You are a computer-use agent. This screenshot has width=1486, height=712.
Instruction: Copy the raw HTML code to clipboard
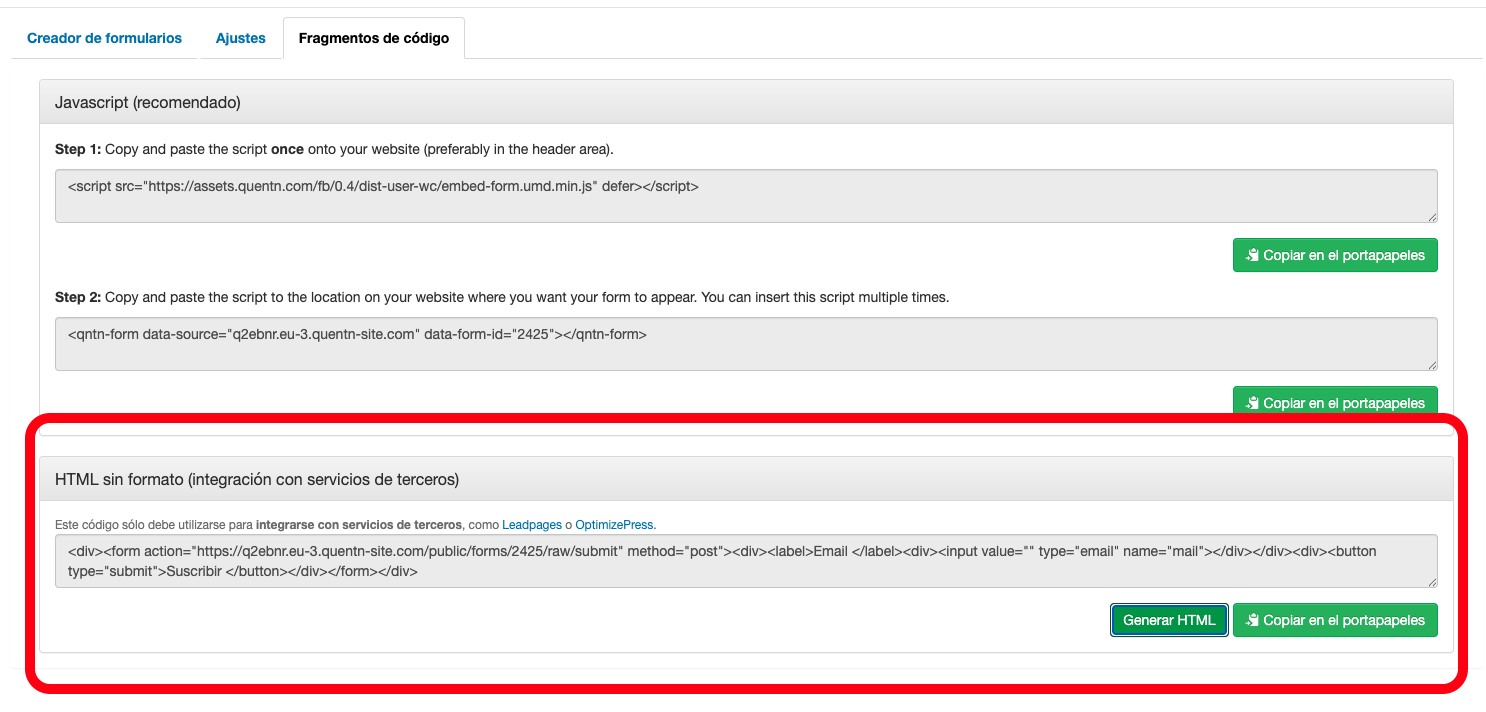[x=1335, y=620]
